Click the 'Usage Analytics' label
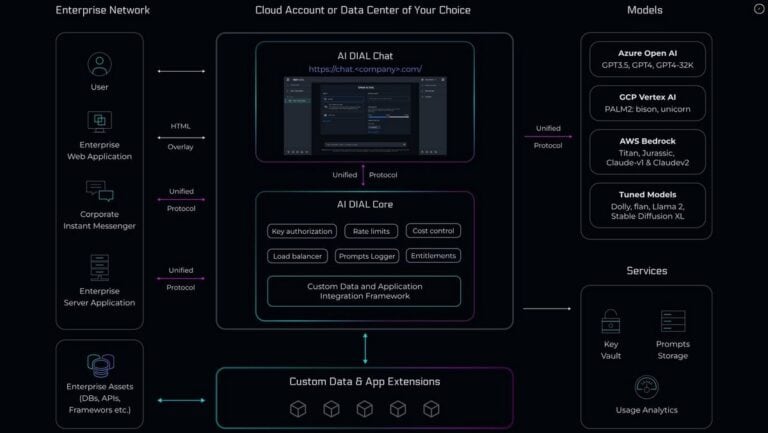 (x=647, y=410)
